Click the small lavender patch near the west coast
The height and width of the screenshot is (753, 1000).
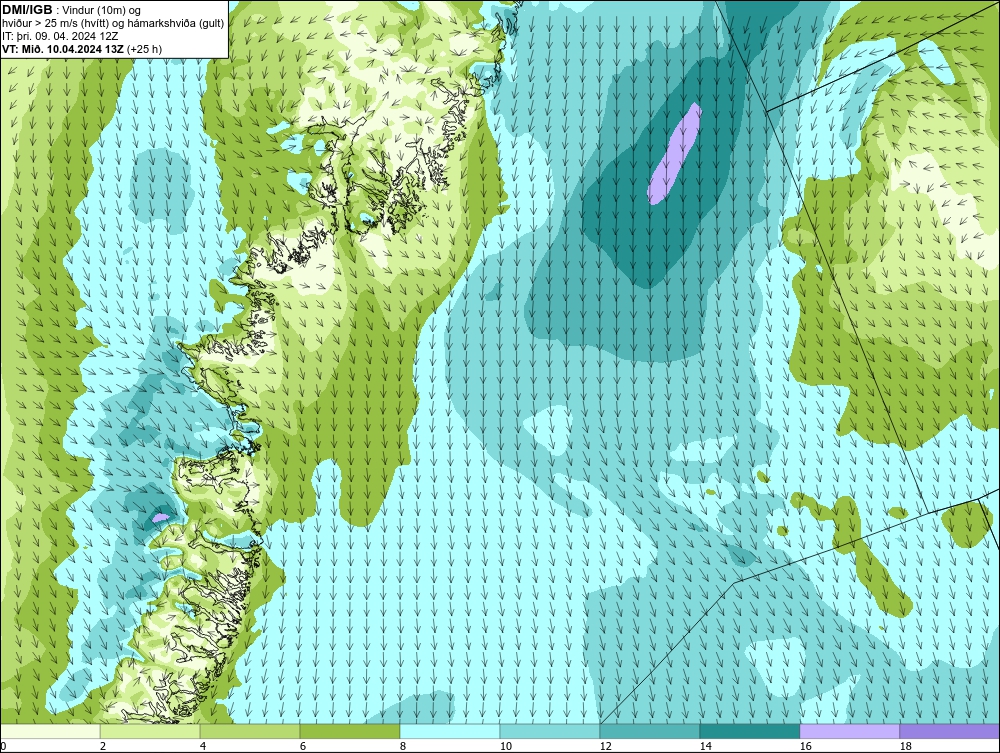pos(161,518)
